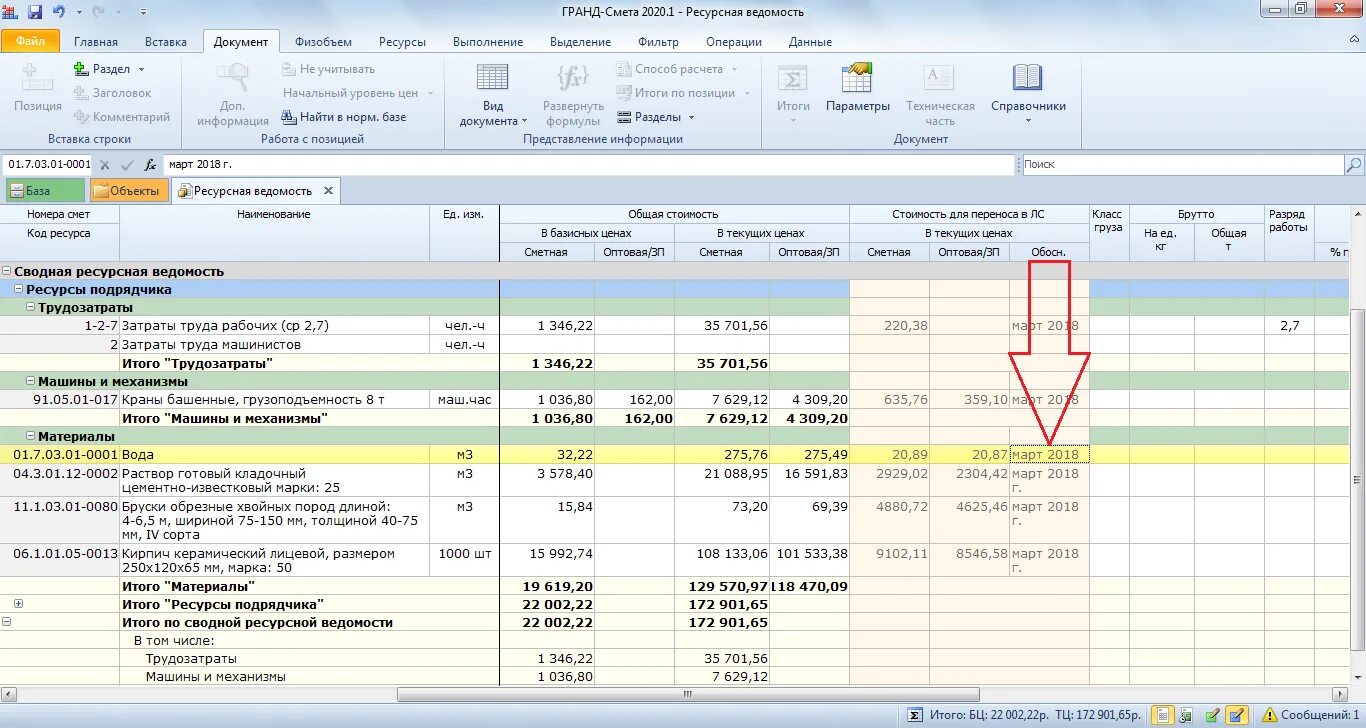Collapse the Машины и механизмы group
Image resolution: width=1366 pixels, height=728 pixels.
pyautogui.click(x=31, y=381)
